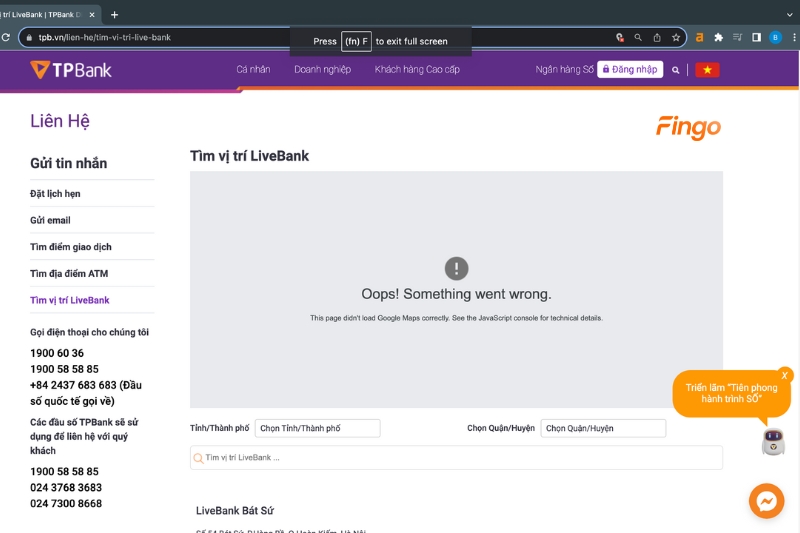Click the share icon in the address bar

pyautogui.click(x=657, y=37)
